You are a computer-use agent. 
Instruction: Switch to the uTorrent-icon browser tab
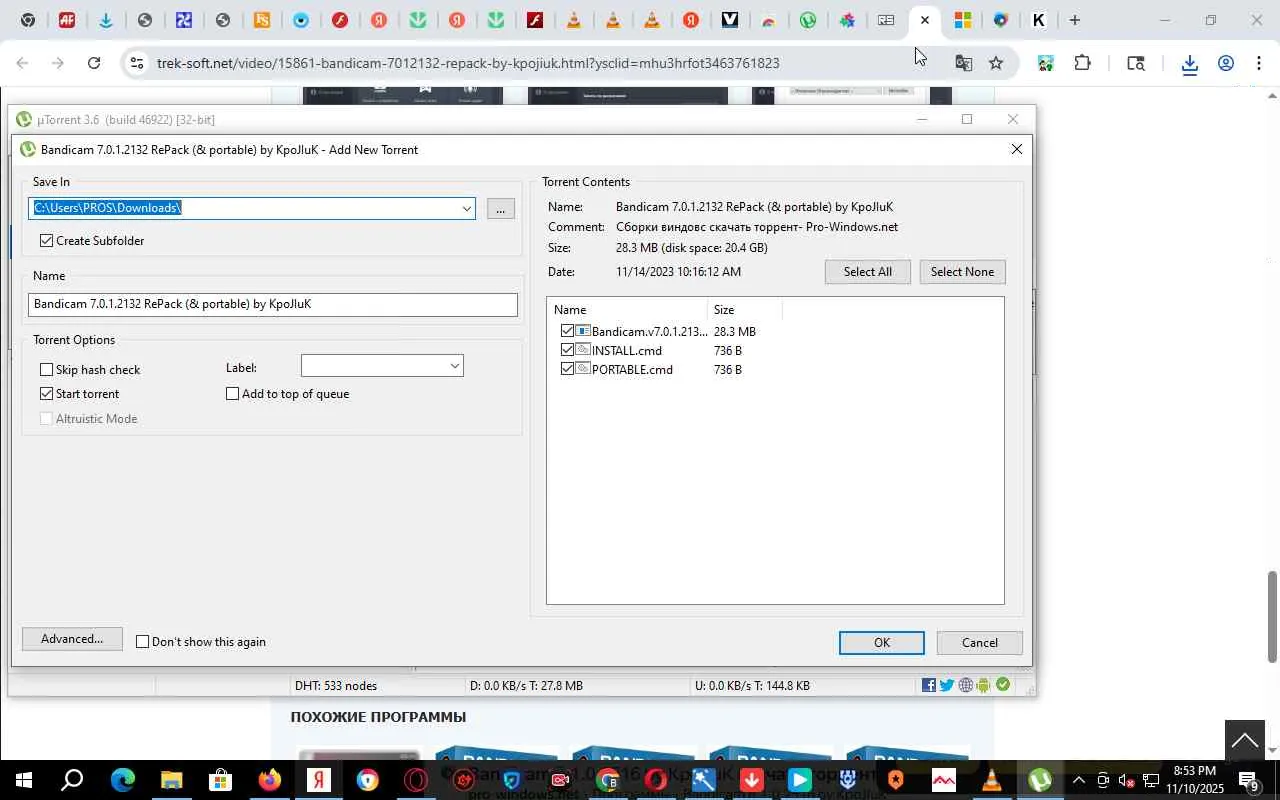pyautogui.click(x=808, y=20)
